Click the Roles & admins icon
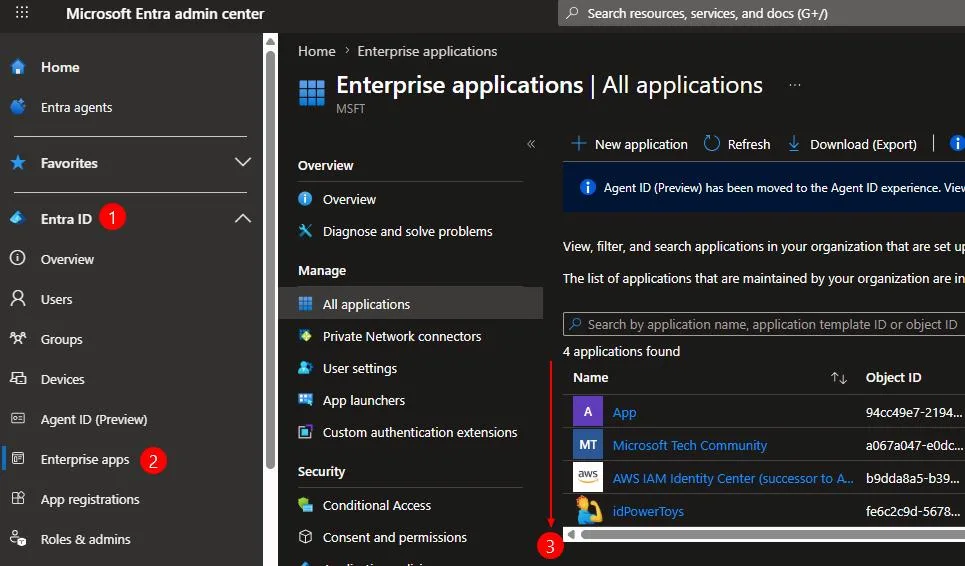Image resolution: width=965 pixels, height=566 pixels. click(18, 538)
